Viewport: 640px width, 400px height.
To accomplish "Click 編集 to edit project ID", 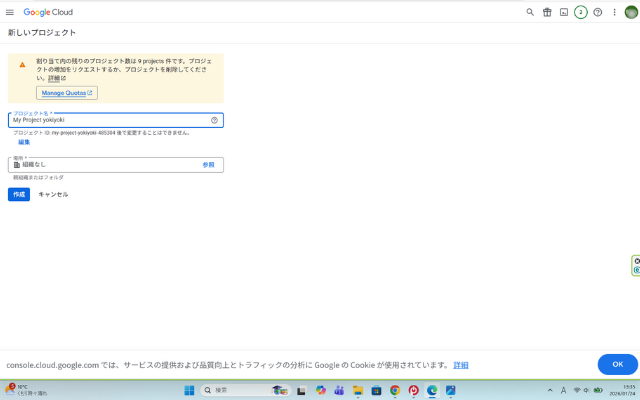I will (24, 142).
